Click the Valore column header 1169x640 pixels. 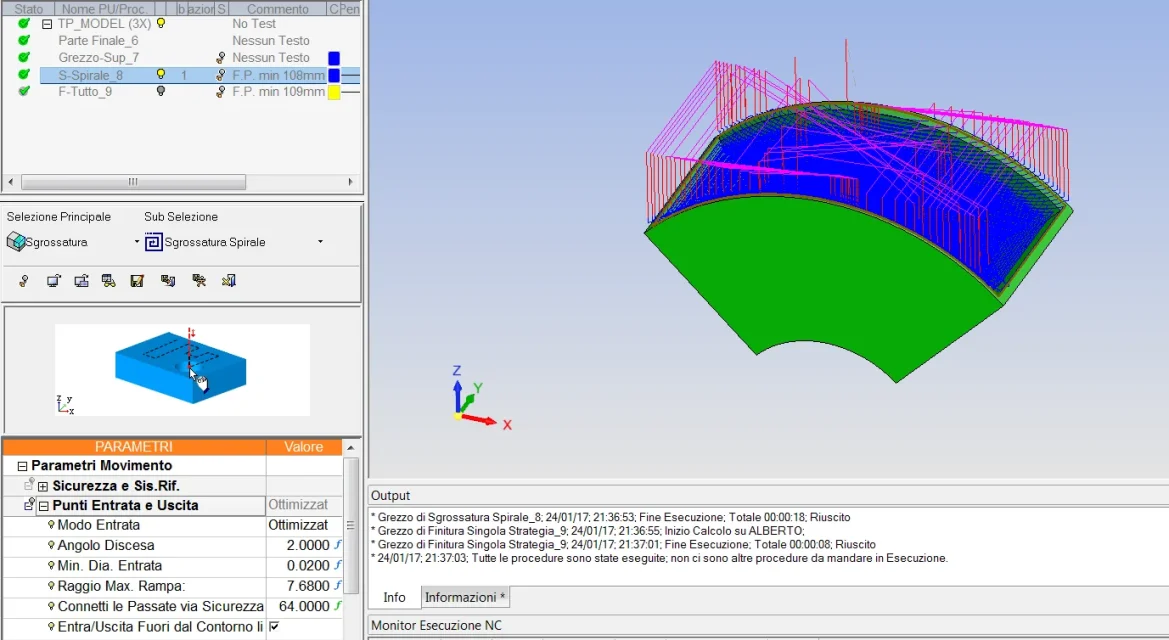point(303,447)
